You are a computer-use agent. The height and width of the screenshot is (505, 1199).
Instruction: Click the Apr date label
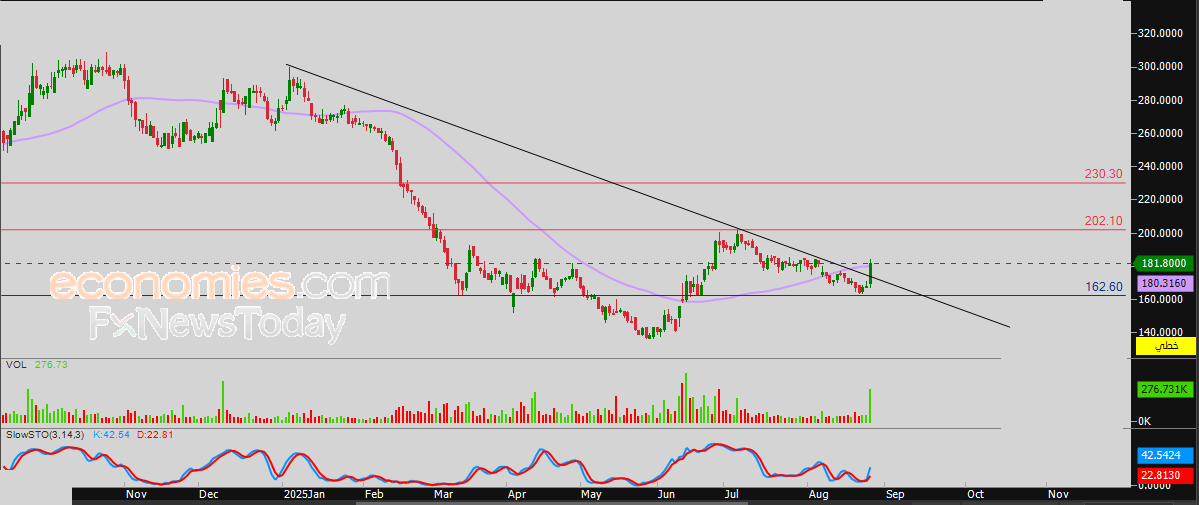pyautogui.click(x=516, y=495)
